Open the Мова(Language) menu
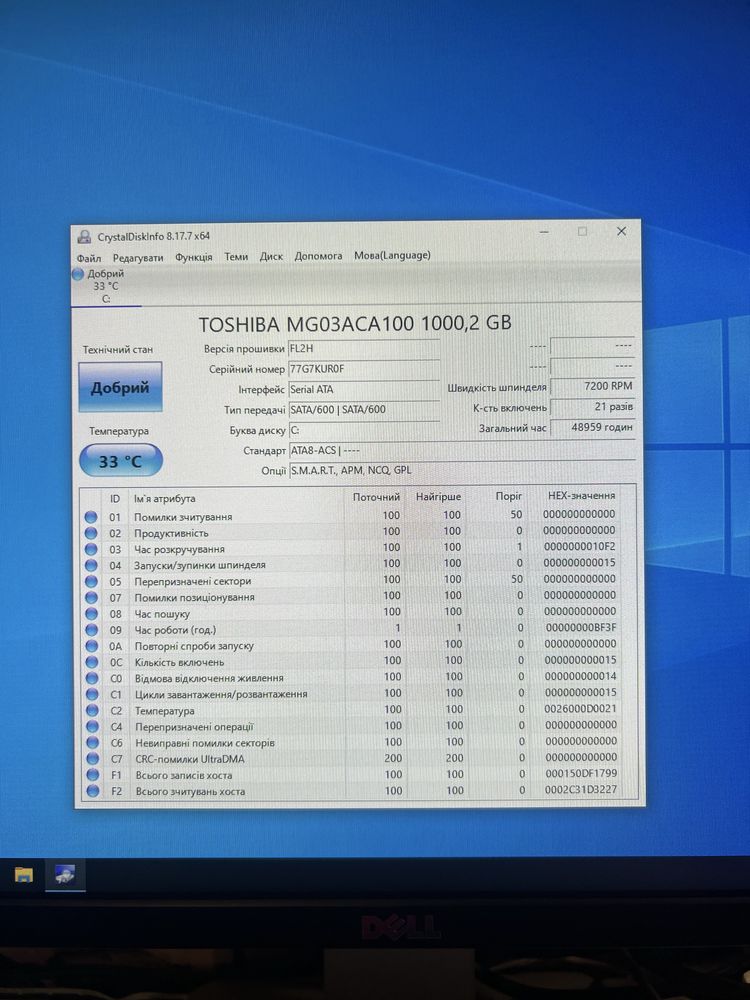 pyautogui.click(x=392, y=255)
